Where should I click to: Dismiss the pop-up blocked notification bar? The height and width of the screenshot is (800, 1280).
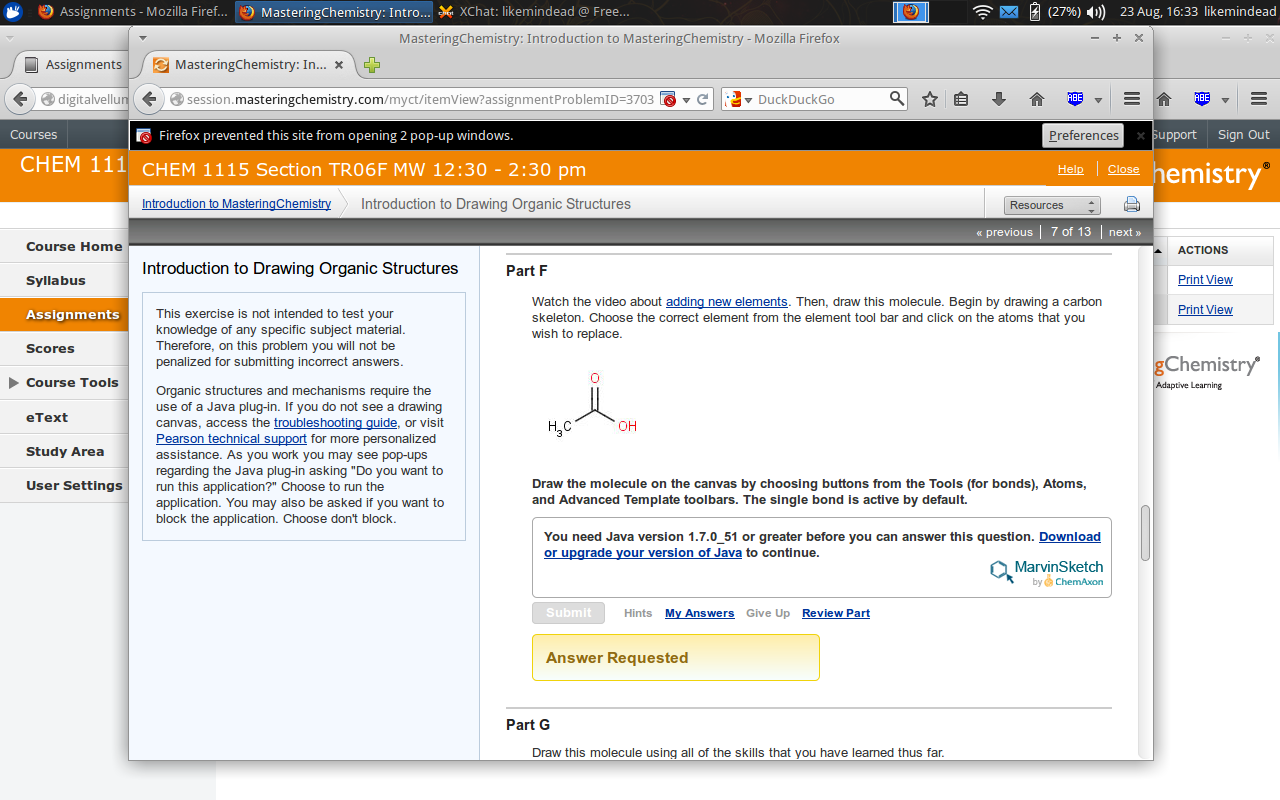pyautogui.click(x=1140, y=136)
